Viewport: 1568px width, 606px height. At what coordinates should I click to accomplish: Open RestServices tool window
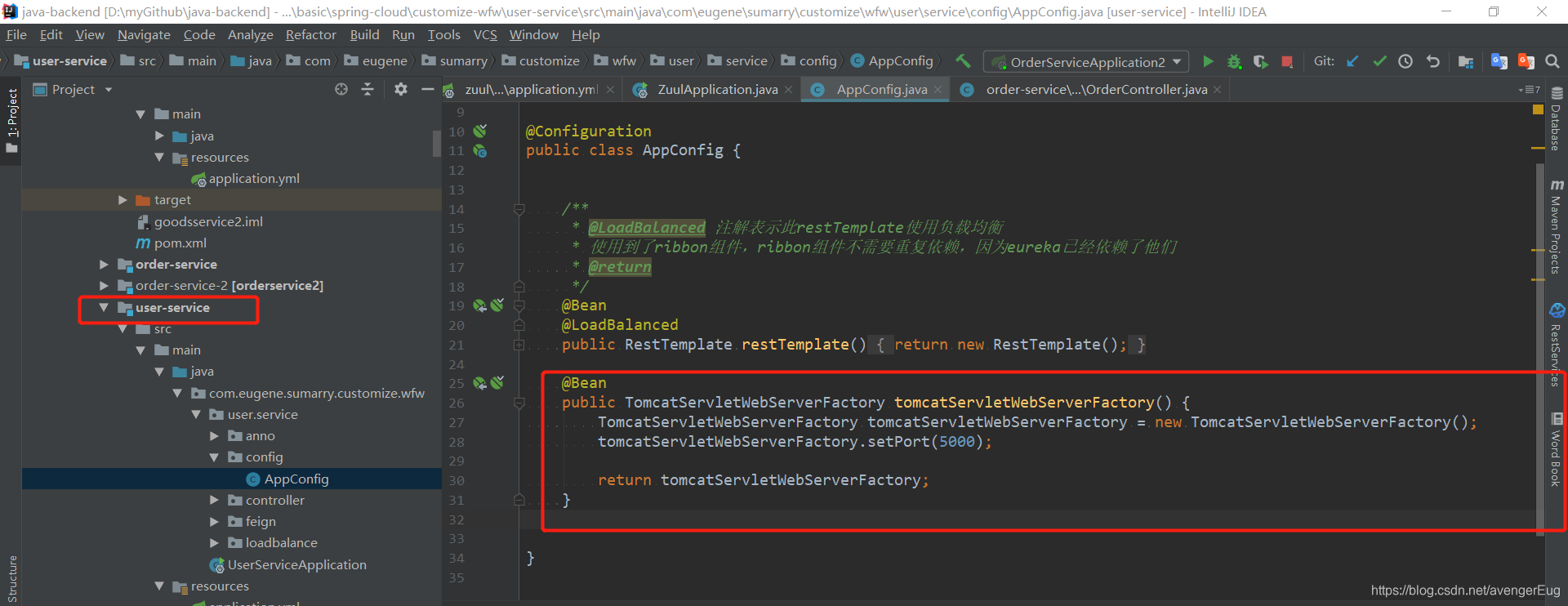pyautogui.click(x=1557, y=345)
